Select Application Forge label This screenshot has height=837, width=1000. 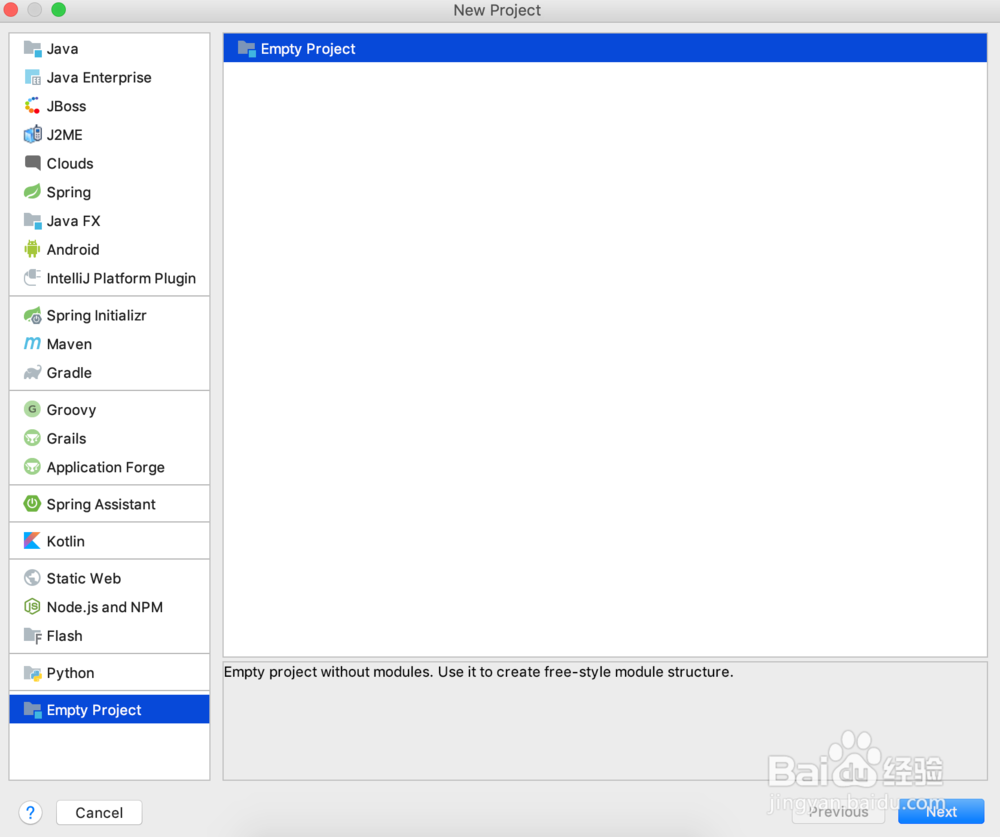(105, 468)
